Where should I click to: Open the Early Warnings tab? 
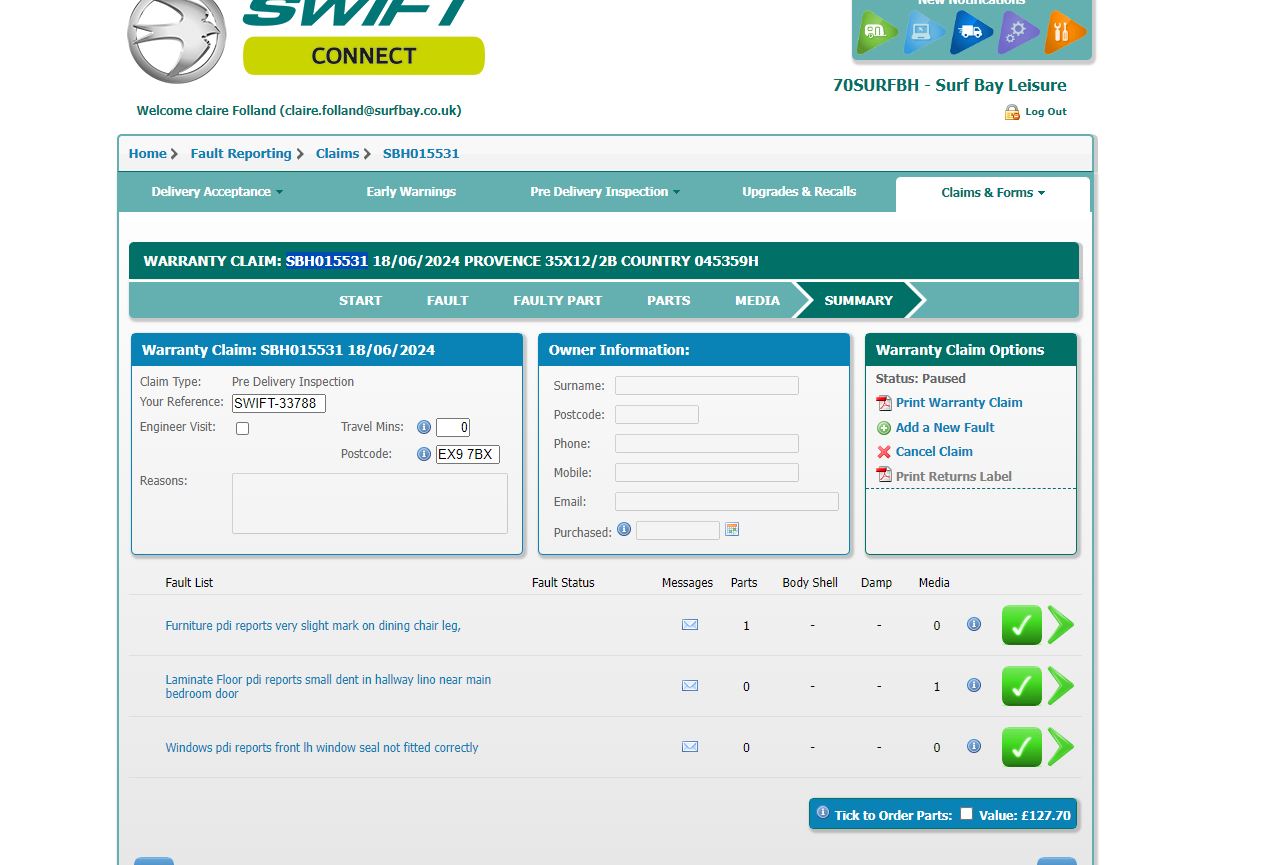pos(411,192)
